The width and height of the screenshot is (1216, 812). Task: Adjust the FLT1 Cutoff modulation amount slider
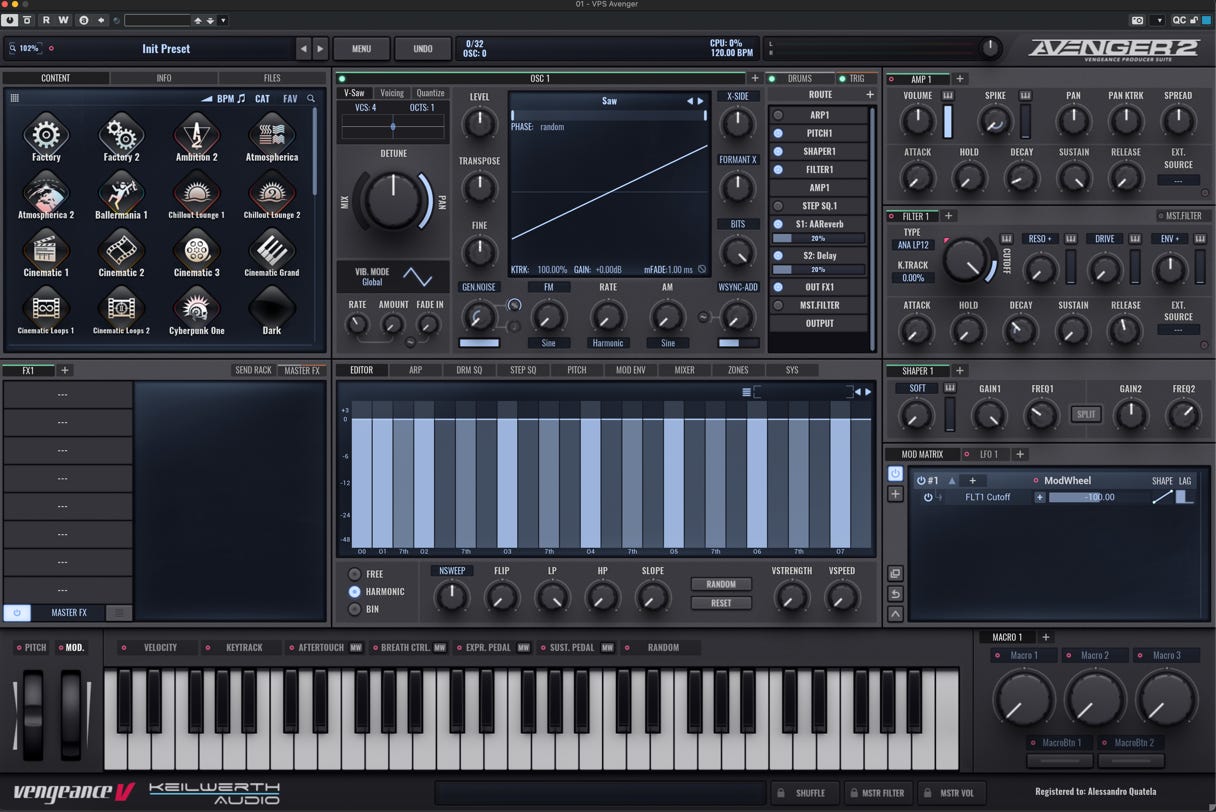click(x=1098, y=497)
